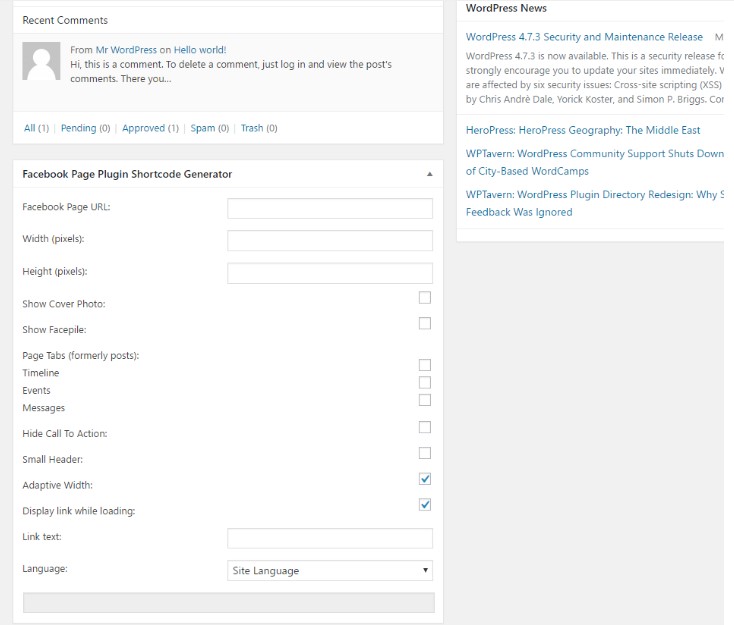Collapse the Facebook Page Plugin panel
Image resolution: width=734 pixels, height=625 pixels.
click(430, 174)
